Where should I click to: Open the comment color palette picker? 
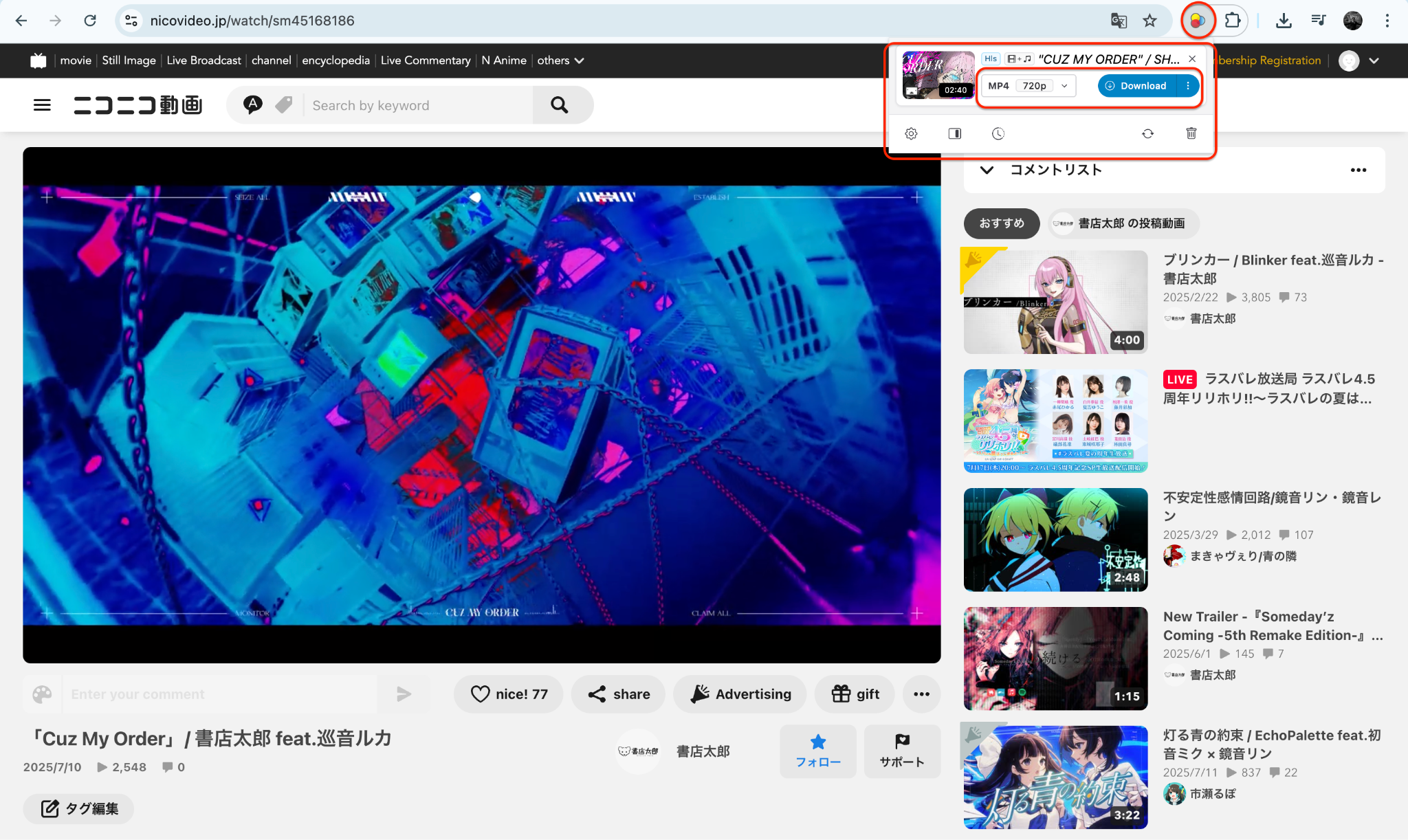[x=43, y=694]
